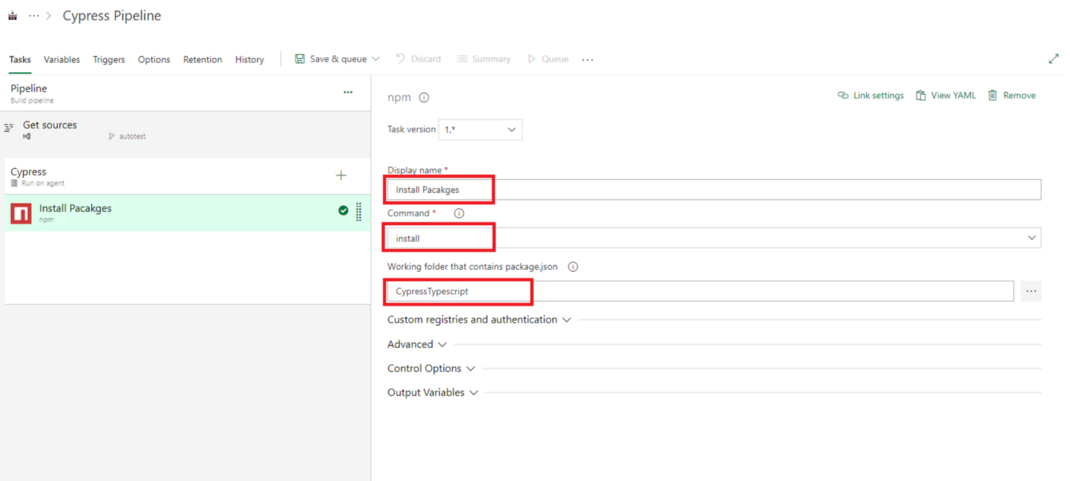
Task: Open the Variables tab
Action: (x=61, y=59)
